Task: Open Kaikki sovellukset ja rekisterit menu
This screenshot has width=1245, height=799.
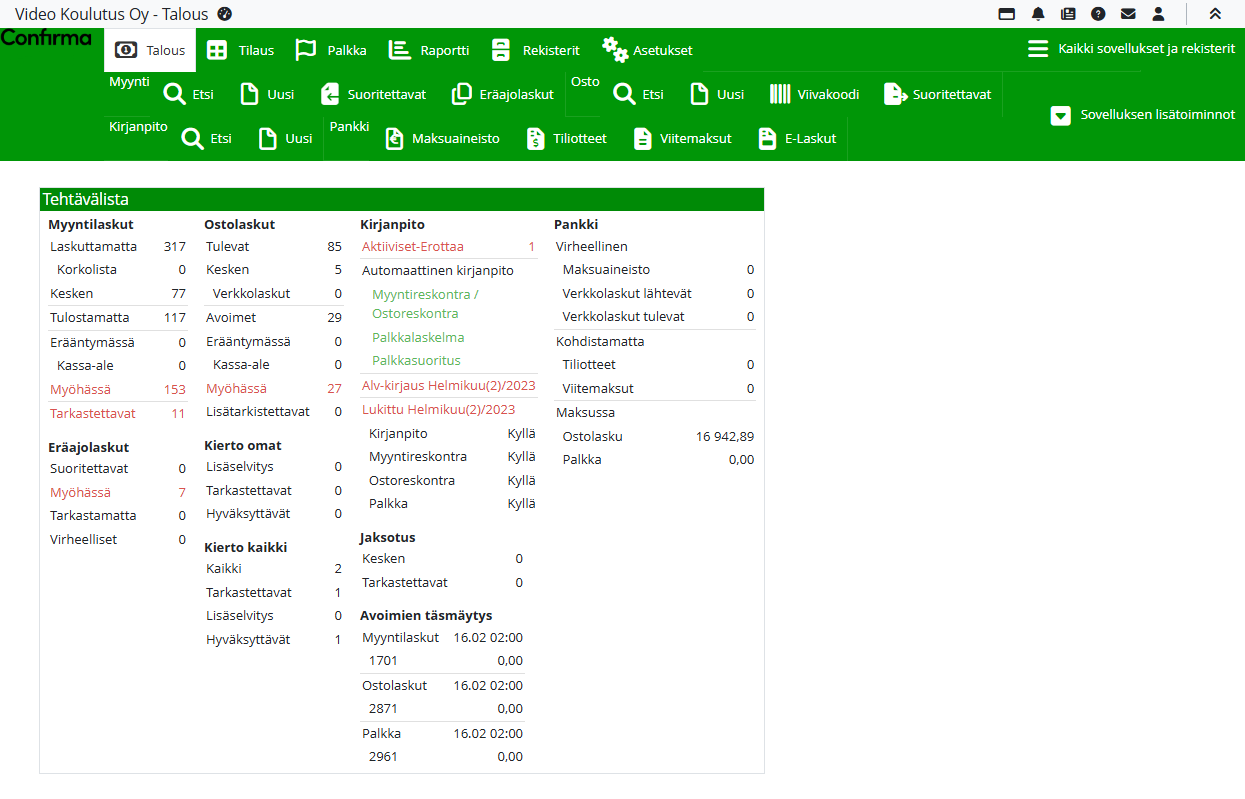Action: coord(1131,49)
